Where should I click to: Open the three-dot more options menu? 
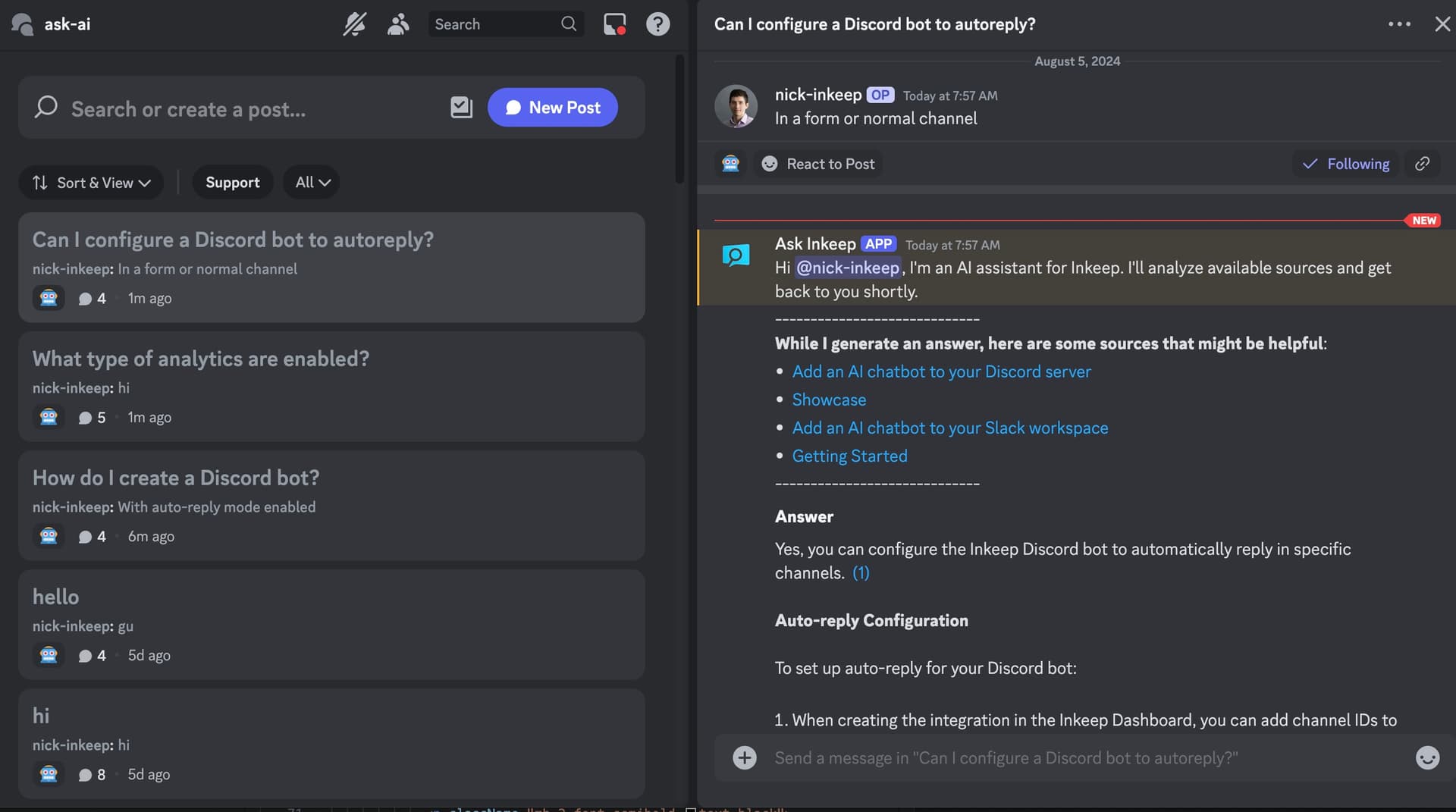pos(1399,24)
